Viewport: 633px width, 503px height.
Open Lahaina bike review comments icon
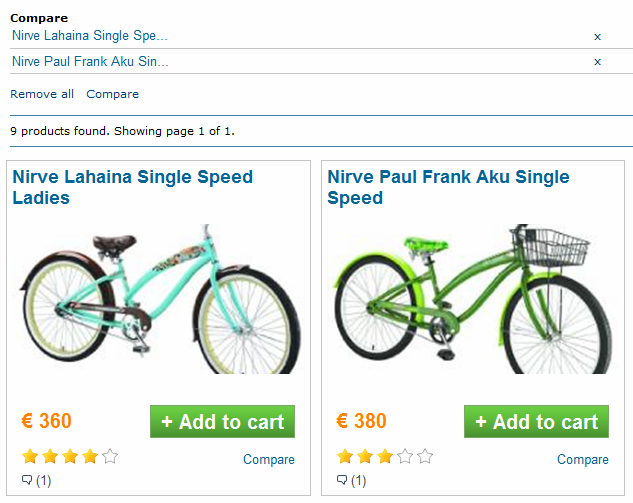(x=28, y=481)
